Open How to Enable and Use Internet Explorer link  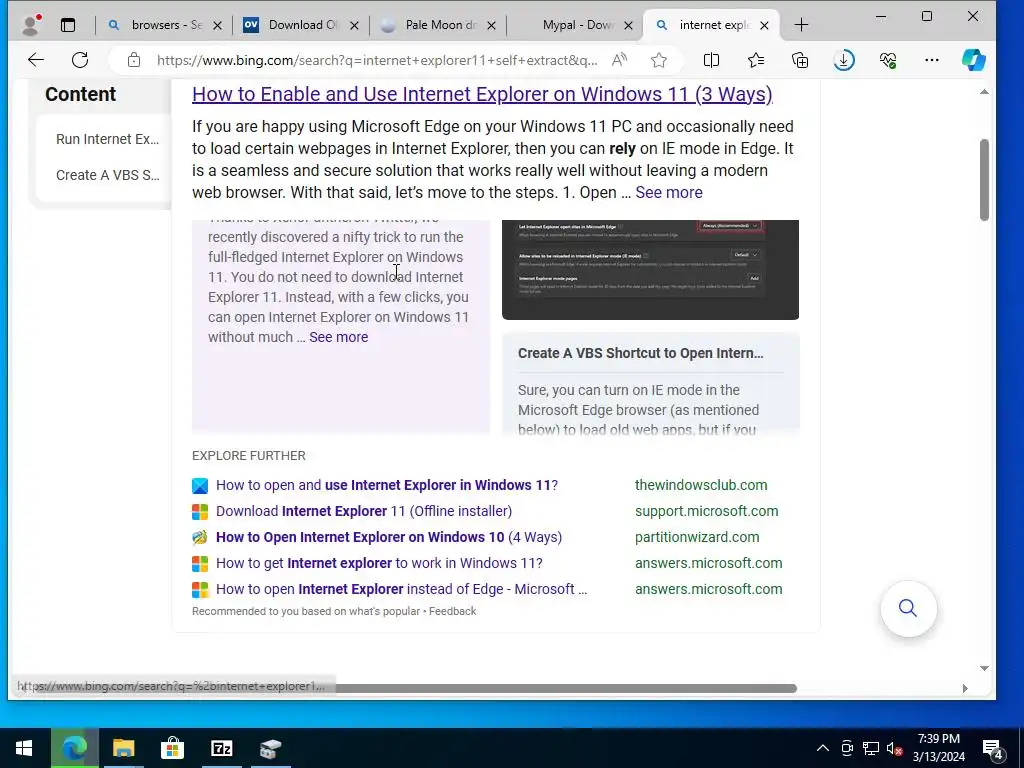click(x=482, y=94)
